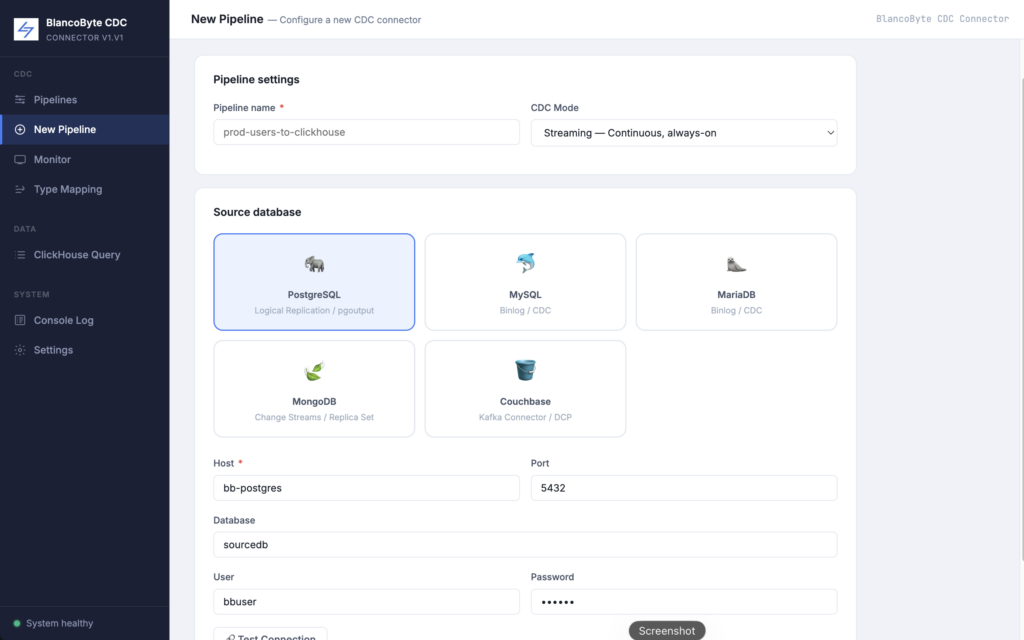Click the New Pipeline plus-circle icon

click(20, 129)
